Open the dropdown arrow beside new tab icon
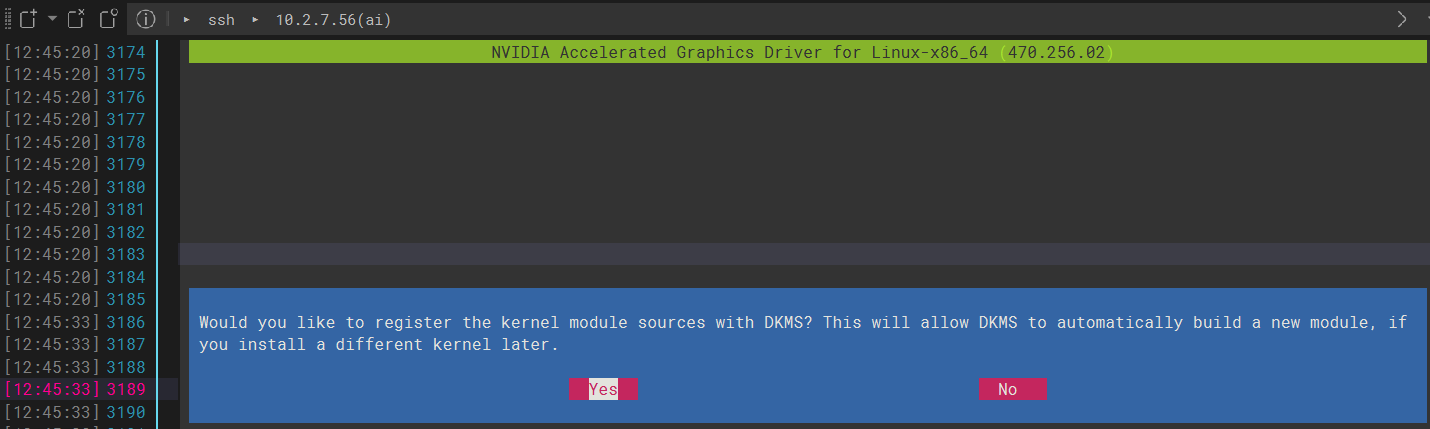The width and height of the screenshot is (1430, 429). (x=52, y=18)
